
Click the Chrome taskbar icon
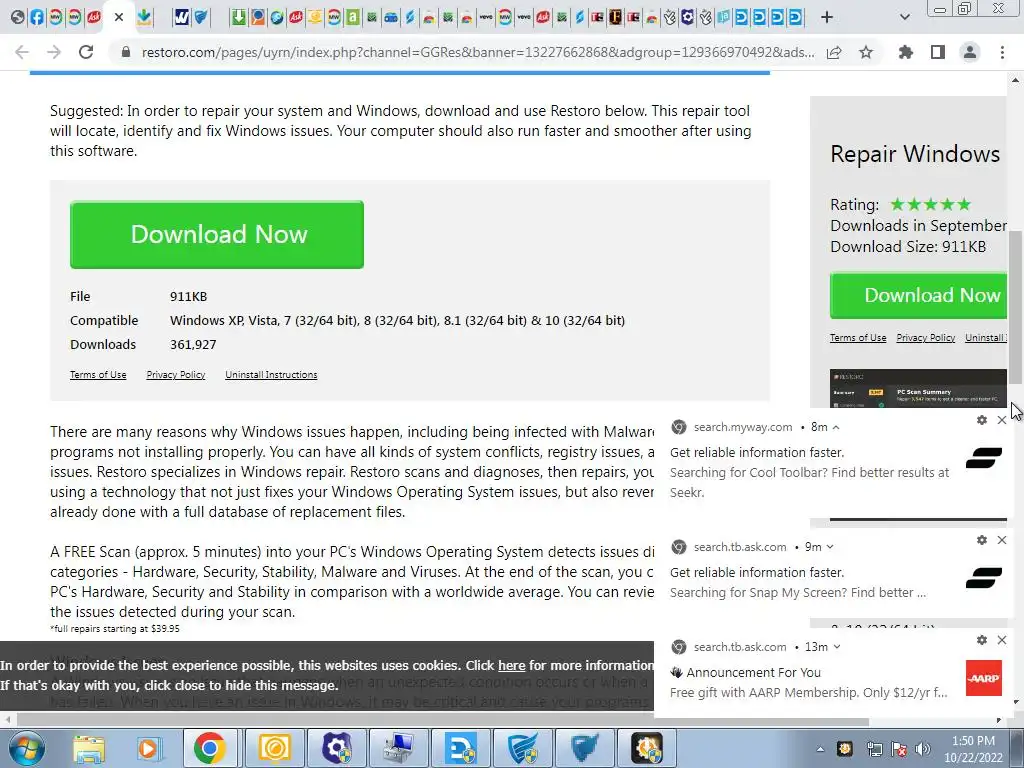pos(209,748)
